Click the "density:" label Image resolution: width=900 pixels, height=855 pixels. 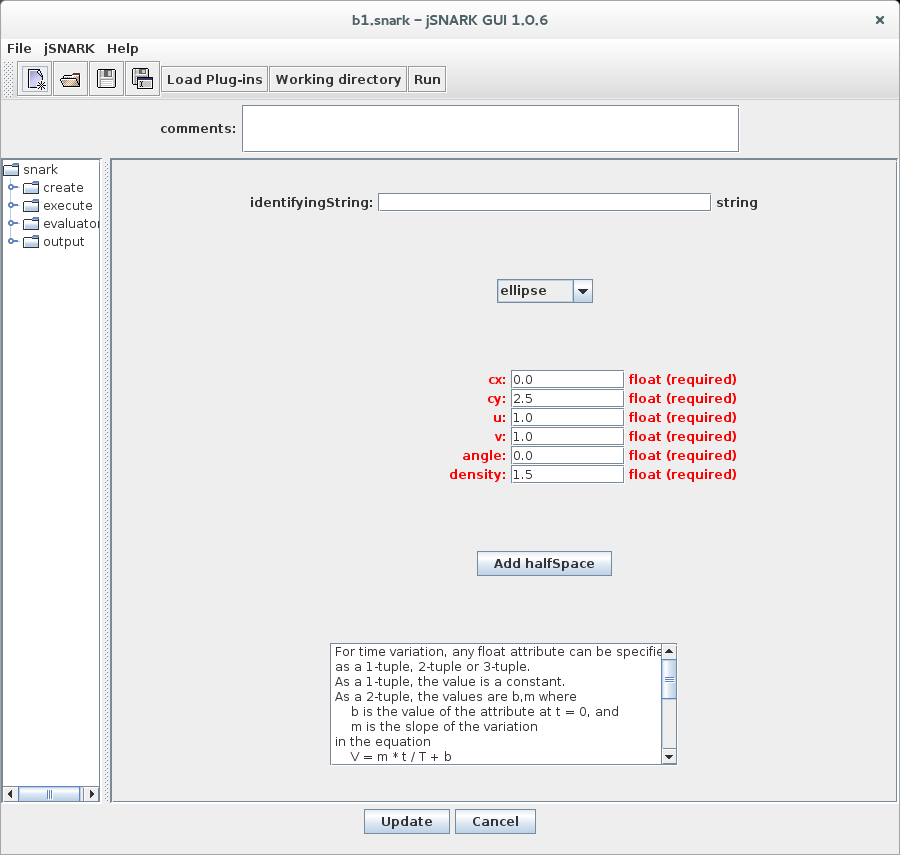[478, 475]
